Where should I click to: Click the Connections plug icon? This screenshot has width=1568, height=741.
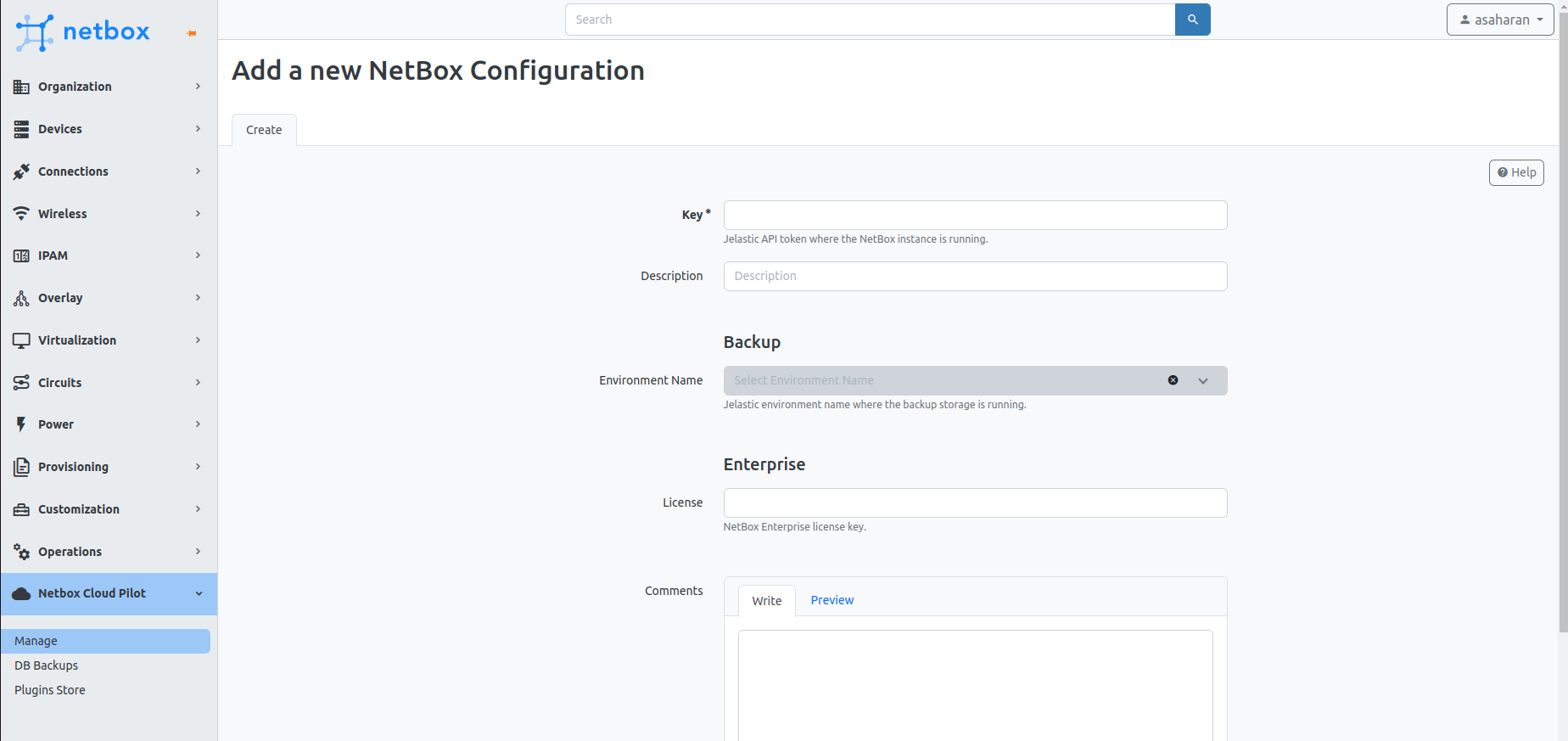coord(21,171)
